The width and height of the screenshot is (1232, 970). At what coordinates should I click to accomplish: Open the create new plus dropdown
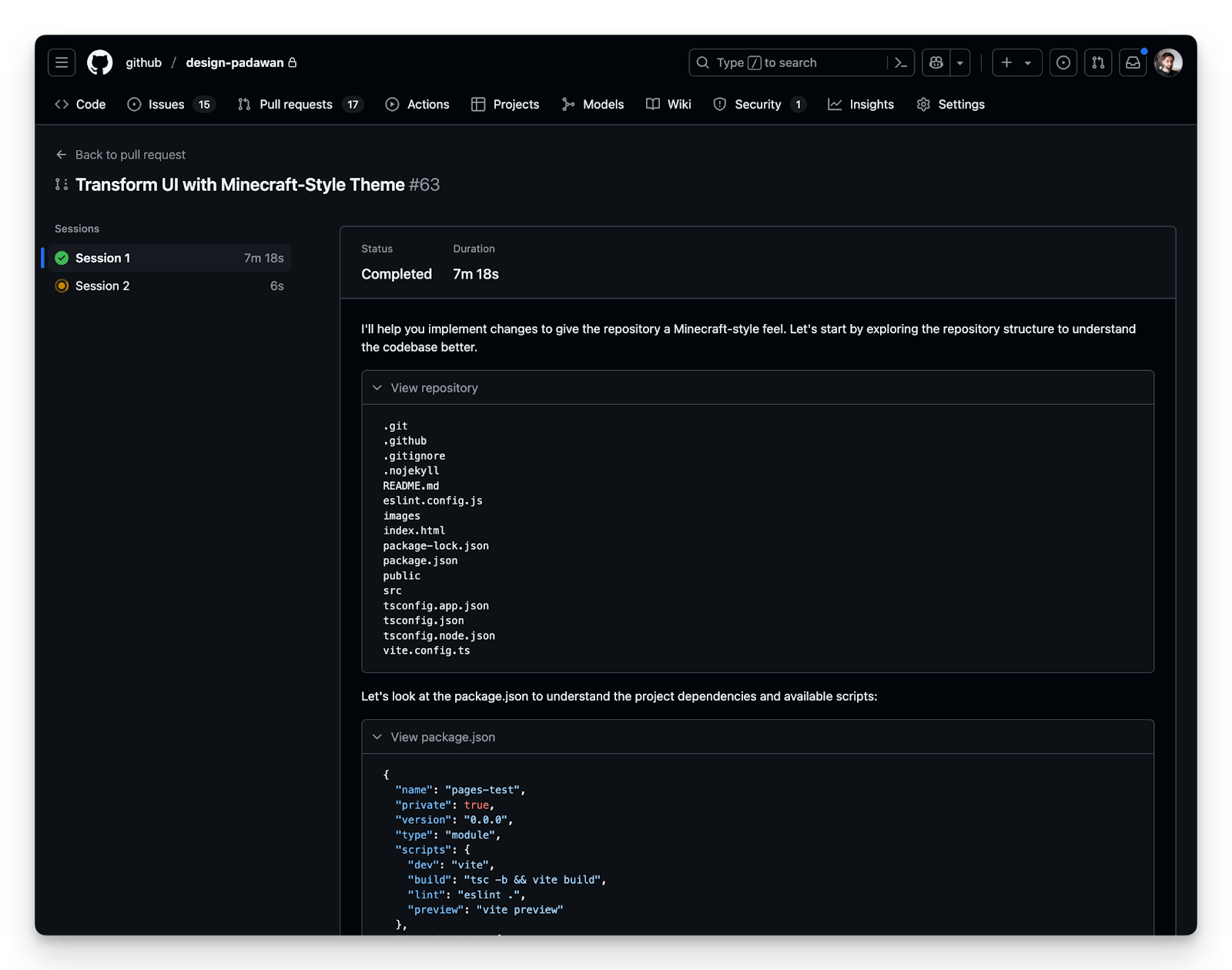1016,62
